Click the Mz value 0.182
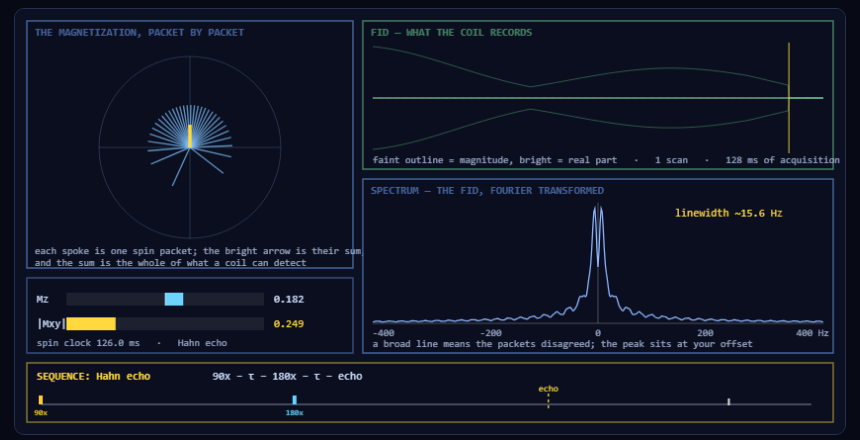The width and height of the screenshot is (860, 440). tap(288, 299)
